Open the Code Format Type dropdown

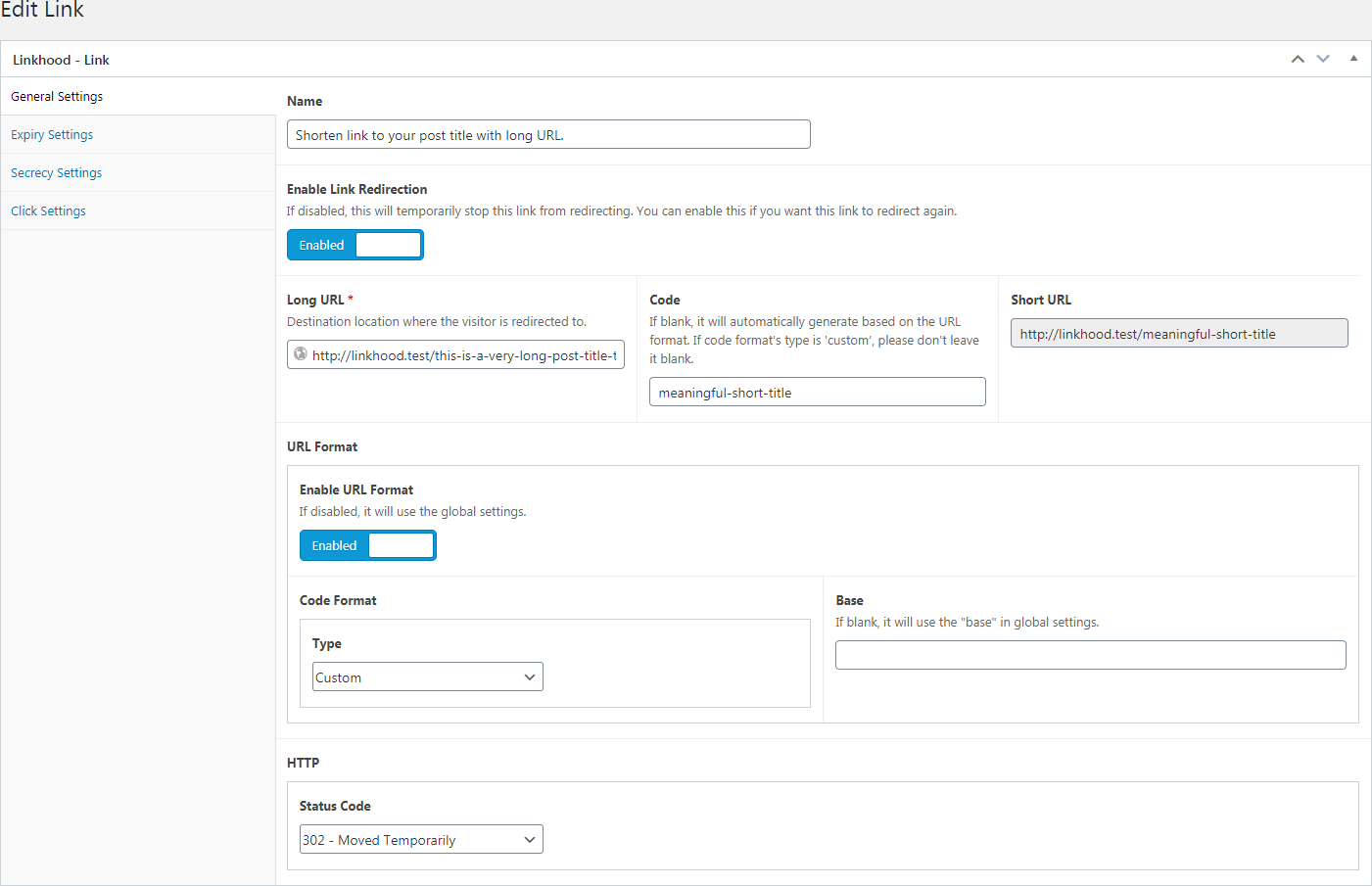[x=428, y=676]
